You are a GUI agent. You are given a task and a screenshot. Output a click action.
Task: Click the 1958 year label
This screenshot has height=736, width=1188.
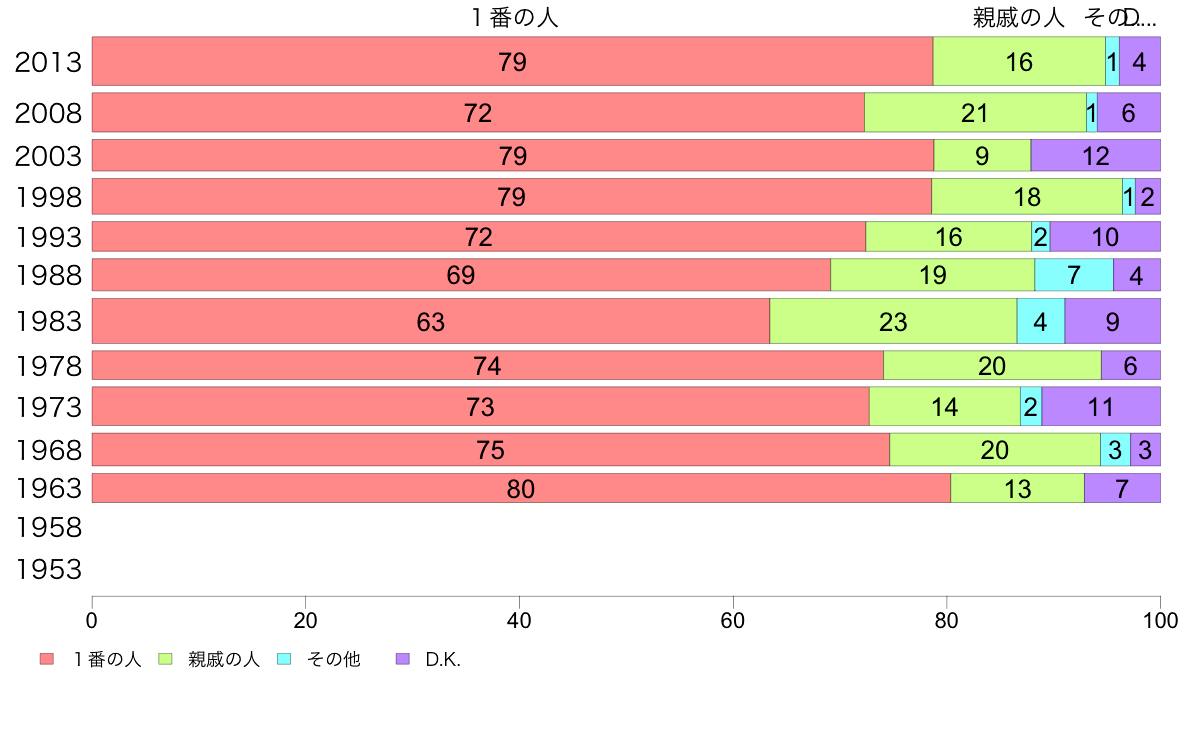pos(48,527)
